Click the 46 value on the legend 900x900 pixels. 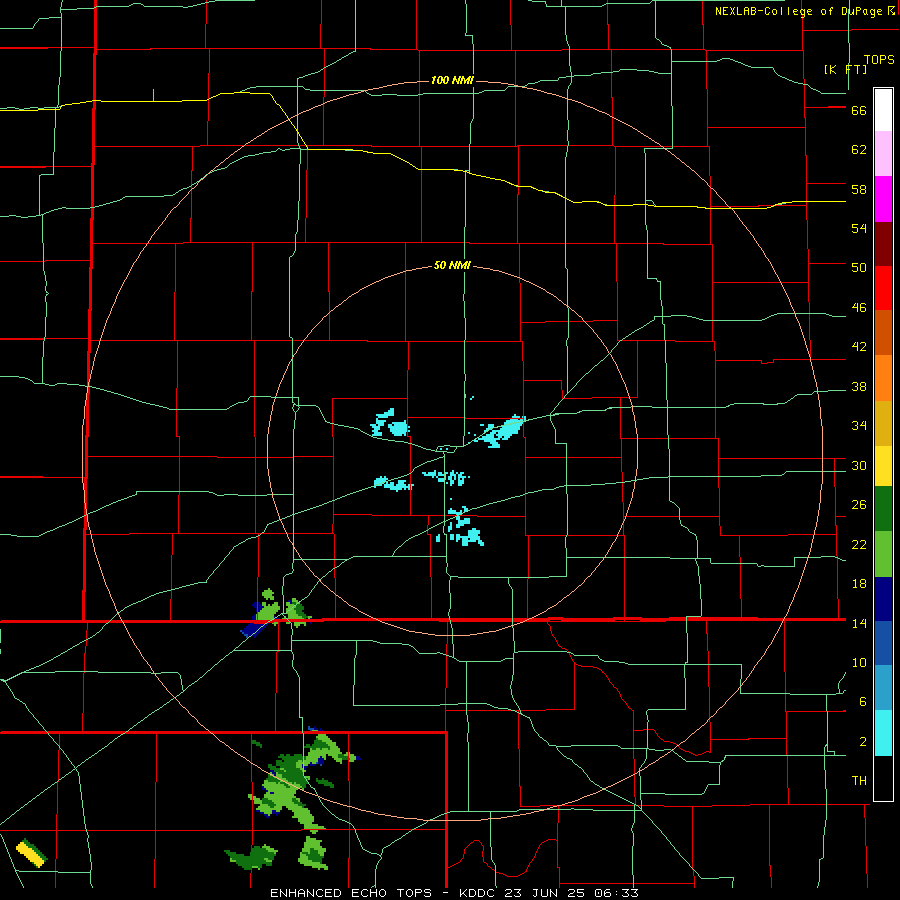(859, 308)
